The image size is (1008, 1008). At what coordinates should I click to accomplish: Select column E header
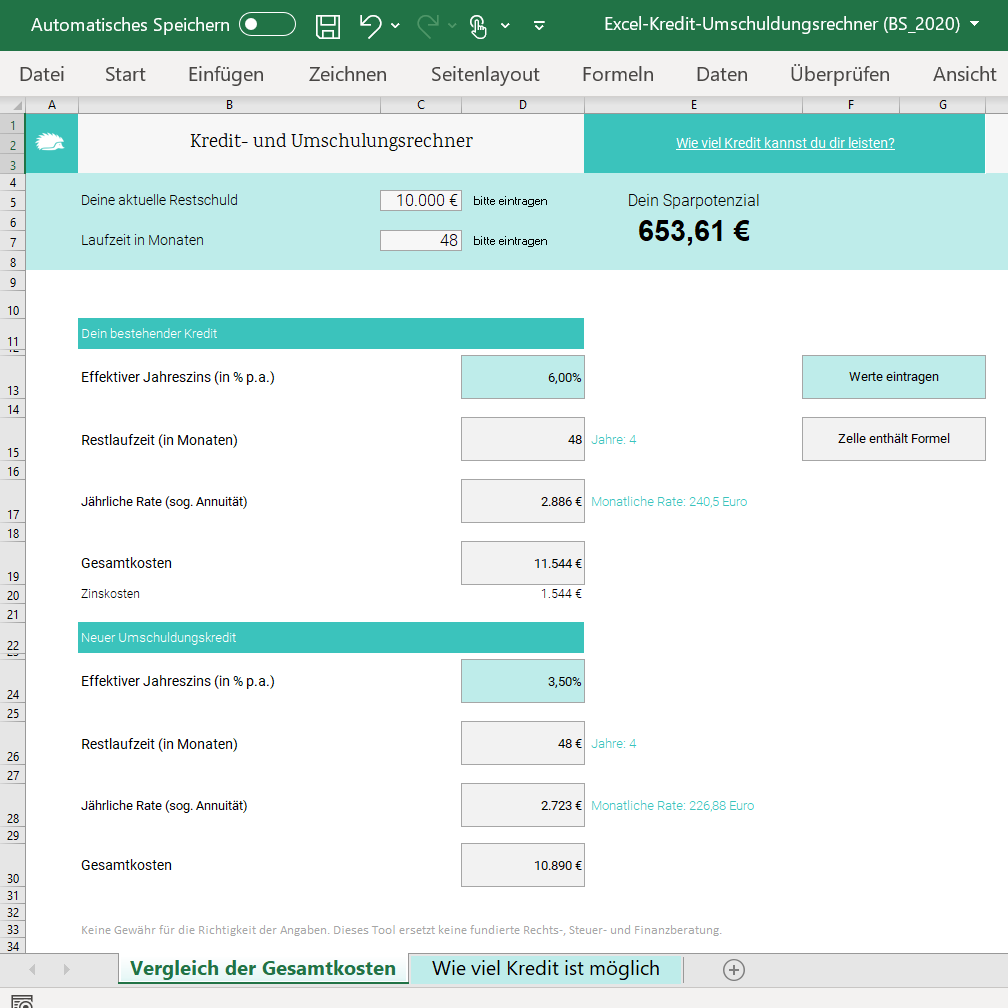pyautogui.click(x=694, y=105)
